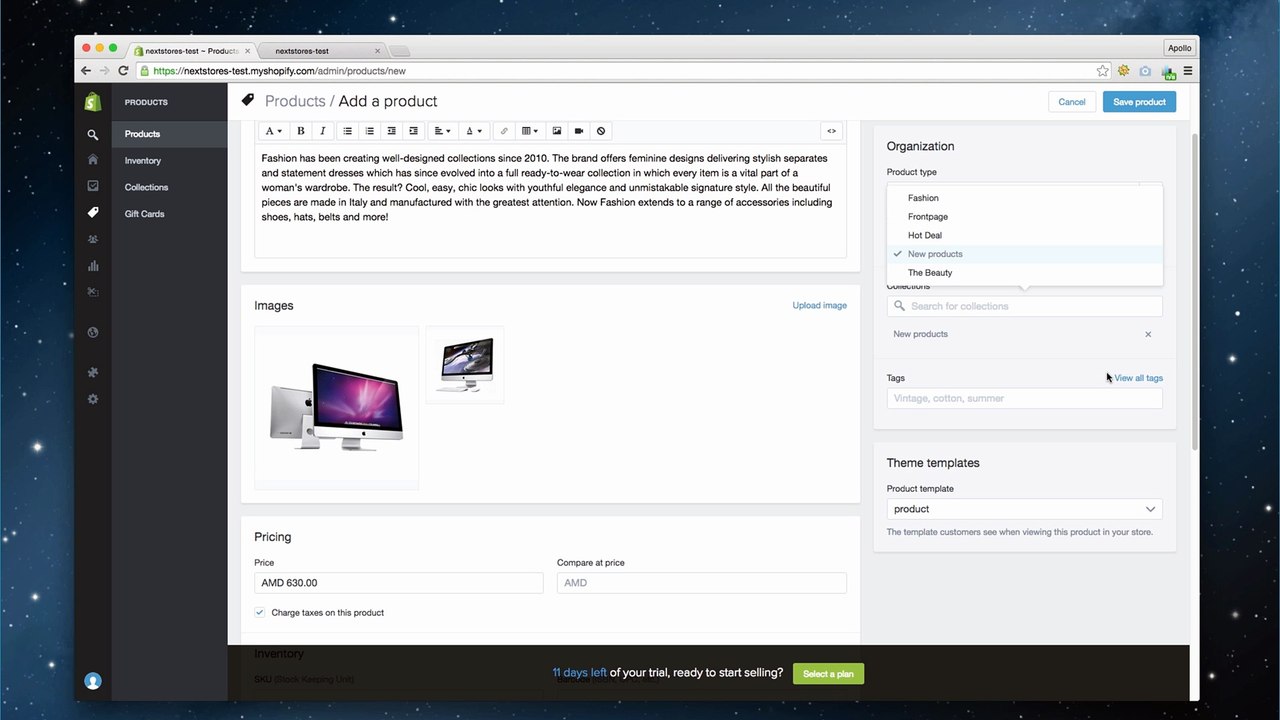The height and width of the screenshot is (720, 1280).
Task: Open Inventory in the sidebar submenu
Action: click(143, 161)
